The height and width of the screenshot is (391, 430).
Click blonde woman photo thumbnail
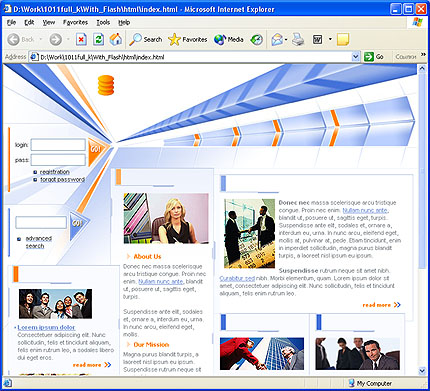[166, 218]
